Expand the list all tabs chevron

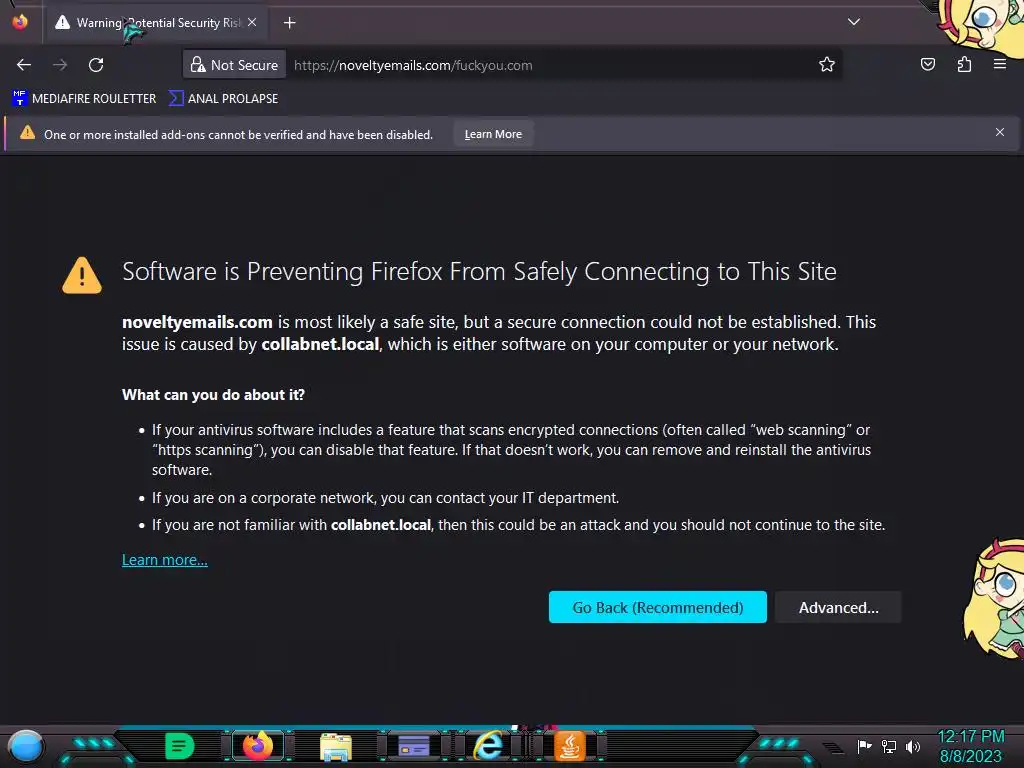point(854,22)
